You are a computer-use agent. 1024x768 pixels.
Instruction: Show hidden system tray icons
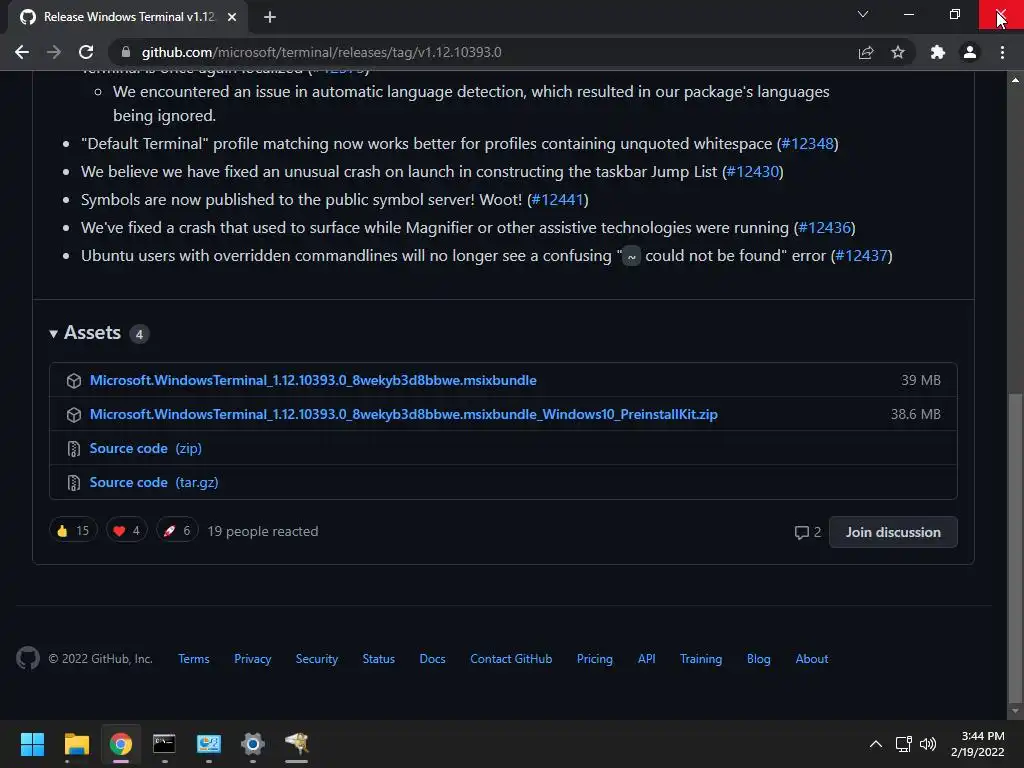pyautogui.click(x=876, y=744)
